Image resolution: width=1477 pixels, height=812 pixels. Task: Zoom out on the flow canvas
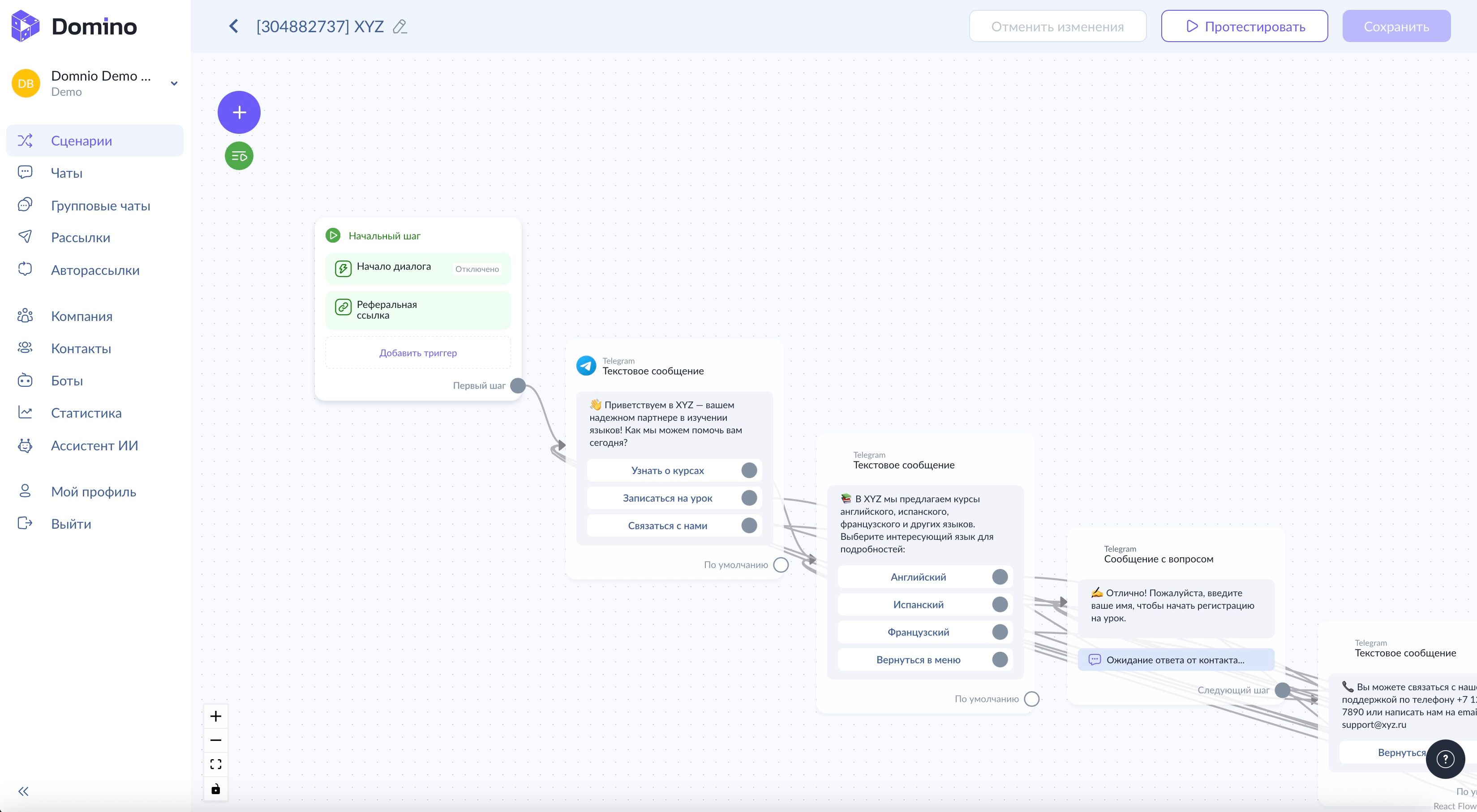point(215,740)
